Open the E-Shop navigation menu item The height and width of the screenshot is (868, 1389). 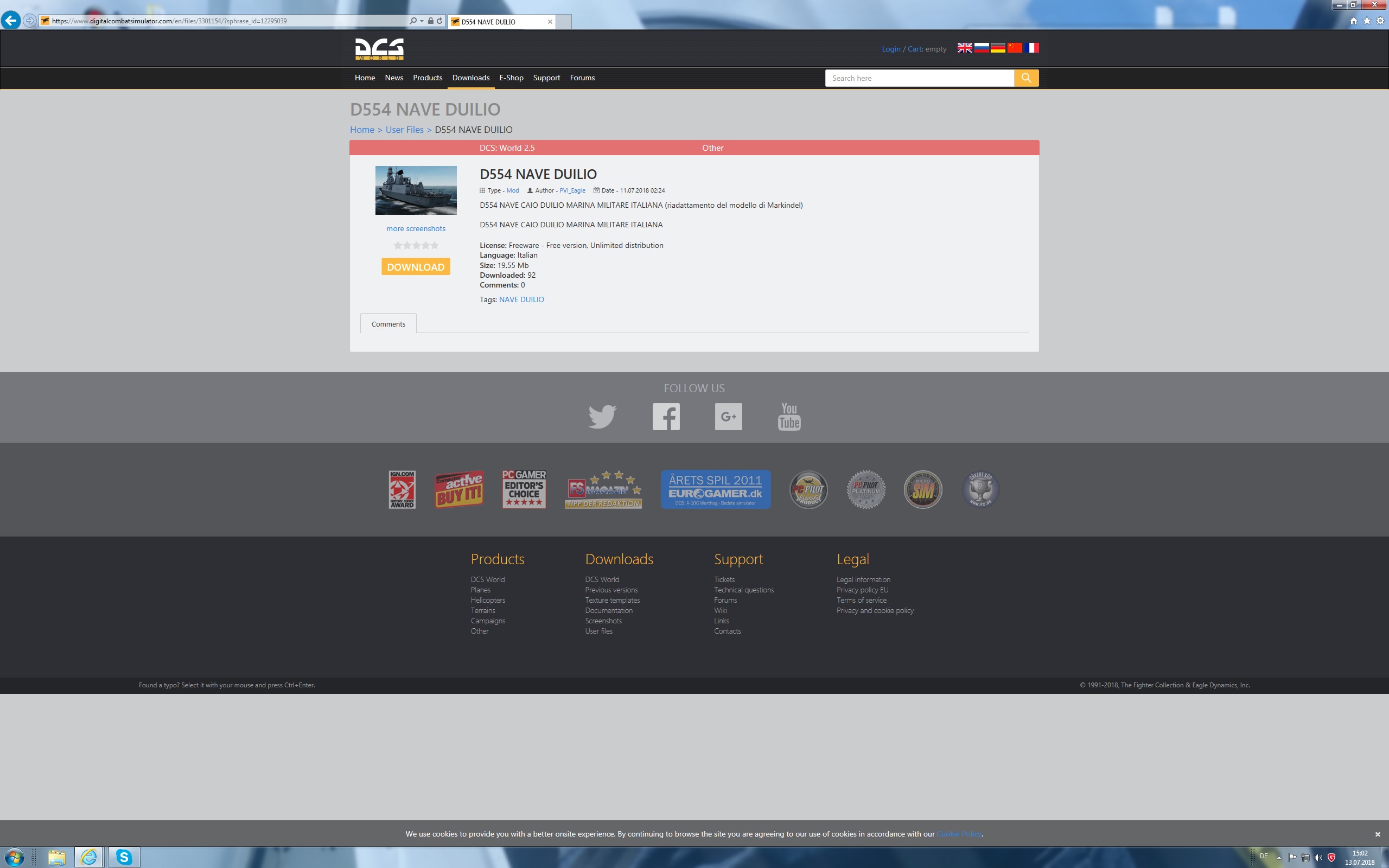511,78
